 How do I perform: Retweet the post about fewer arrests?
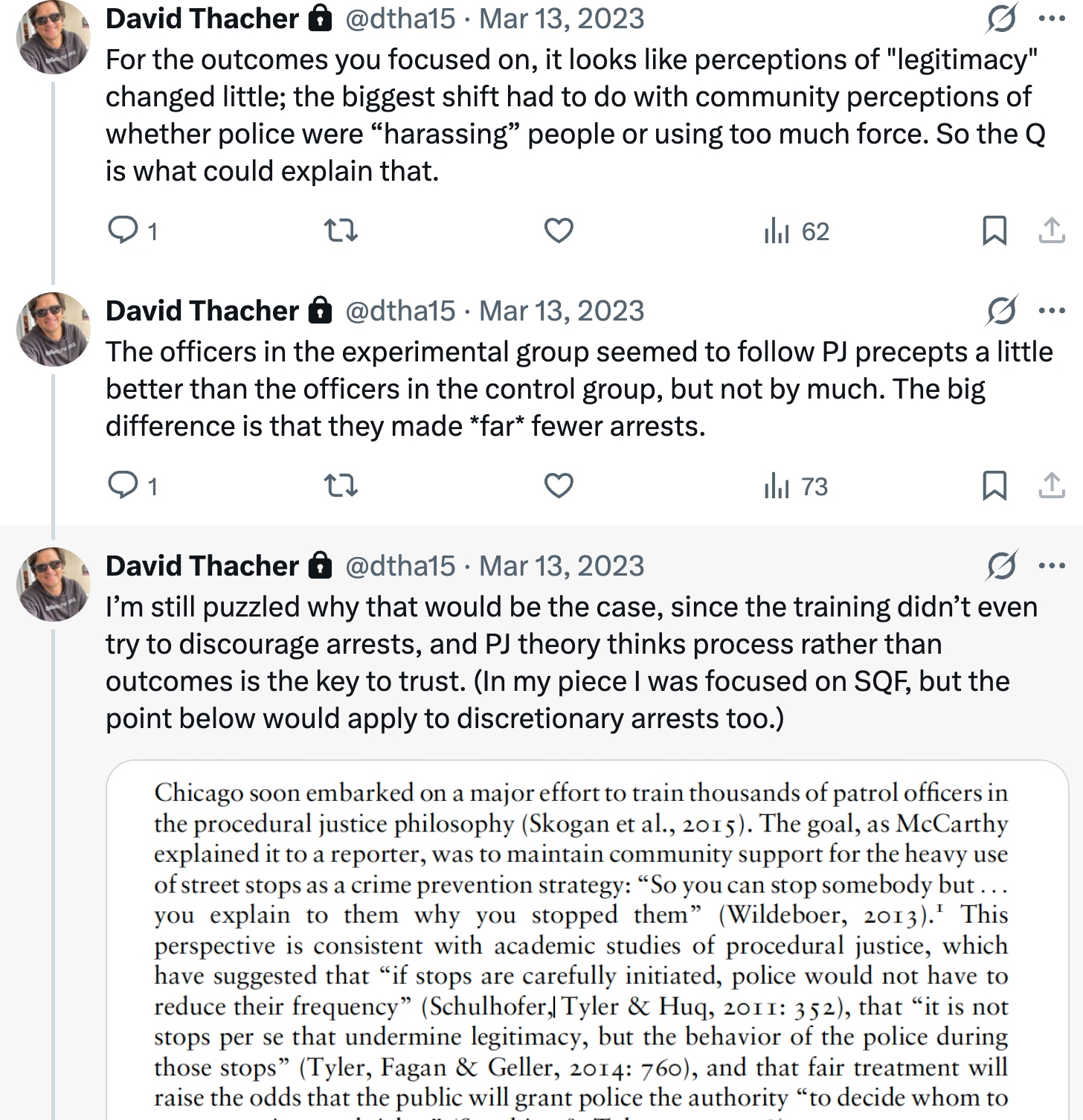coord(341,486)
